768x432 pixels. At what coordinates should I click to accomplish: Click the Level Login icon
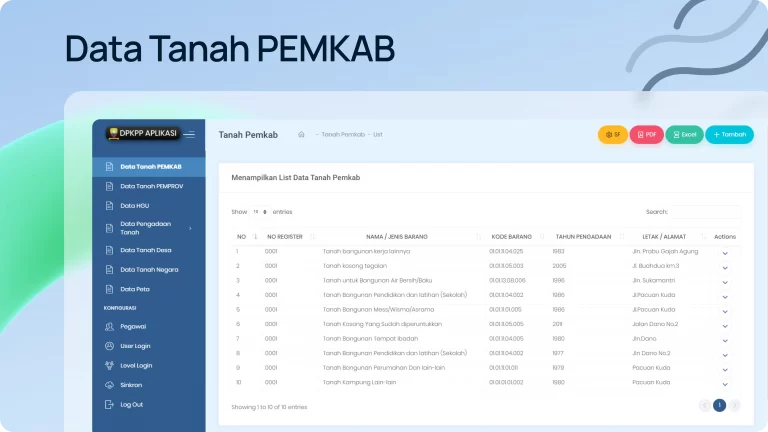click(x=109, y=365)
